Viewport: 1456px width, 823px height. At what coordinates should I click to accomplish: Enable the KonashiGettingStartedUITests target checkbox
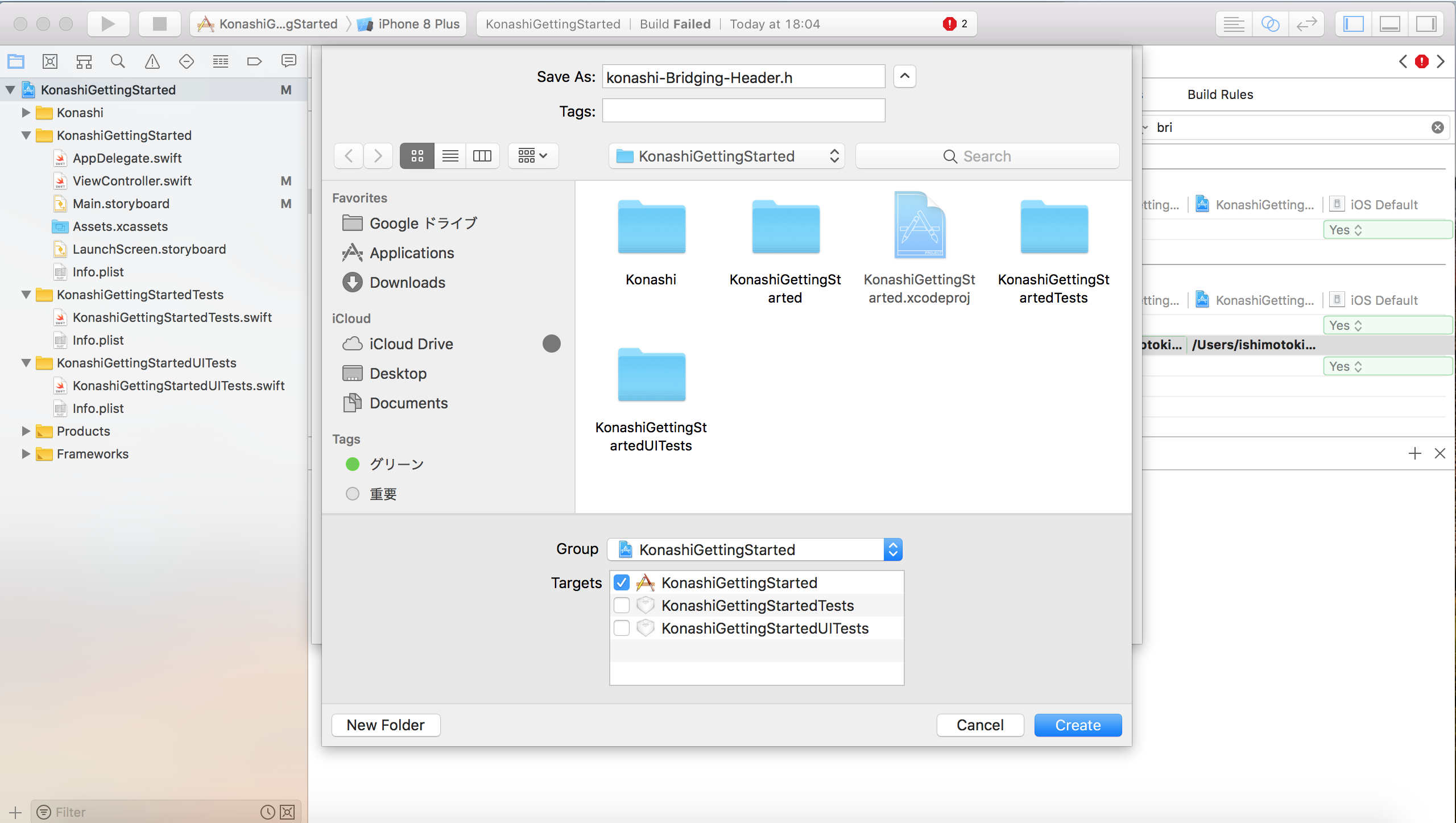point(622,628)
